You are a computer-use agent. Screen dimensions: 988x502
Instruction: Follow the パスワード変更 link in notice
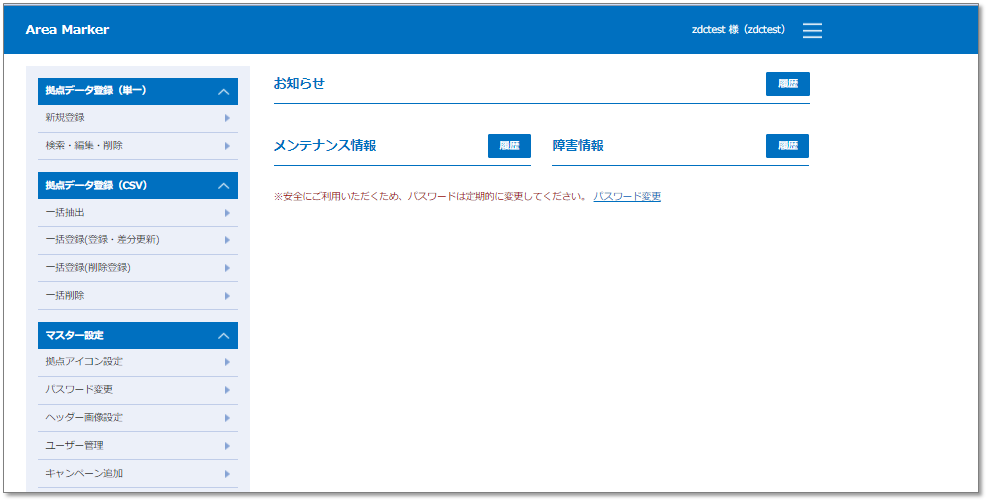pos(627,197)
